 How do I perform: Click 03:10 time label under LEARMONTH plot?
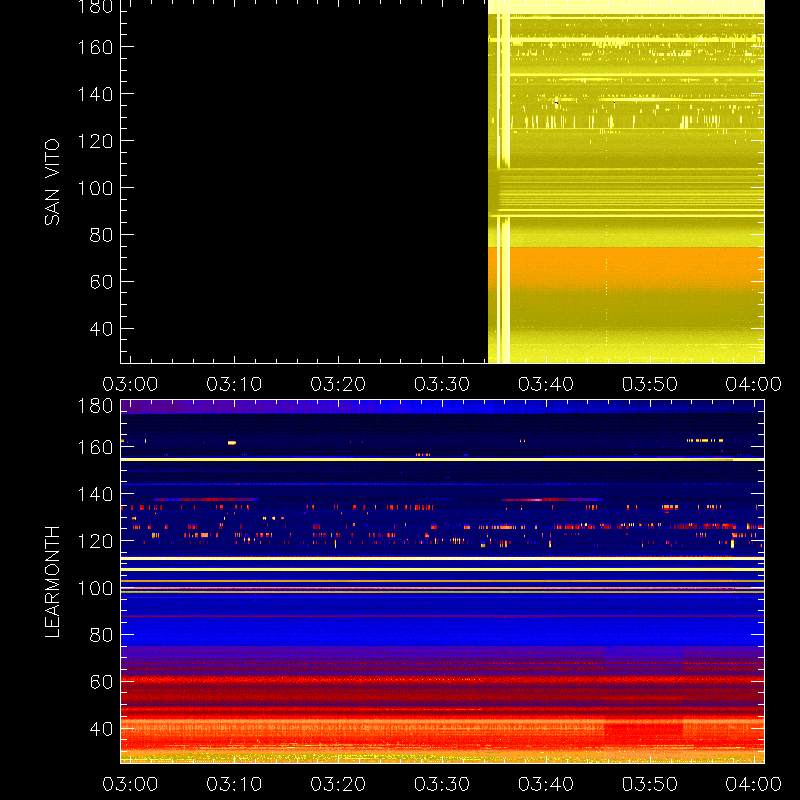234,784
